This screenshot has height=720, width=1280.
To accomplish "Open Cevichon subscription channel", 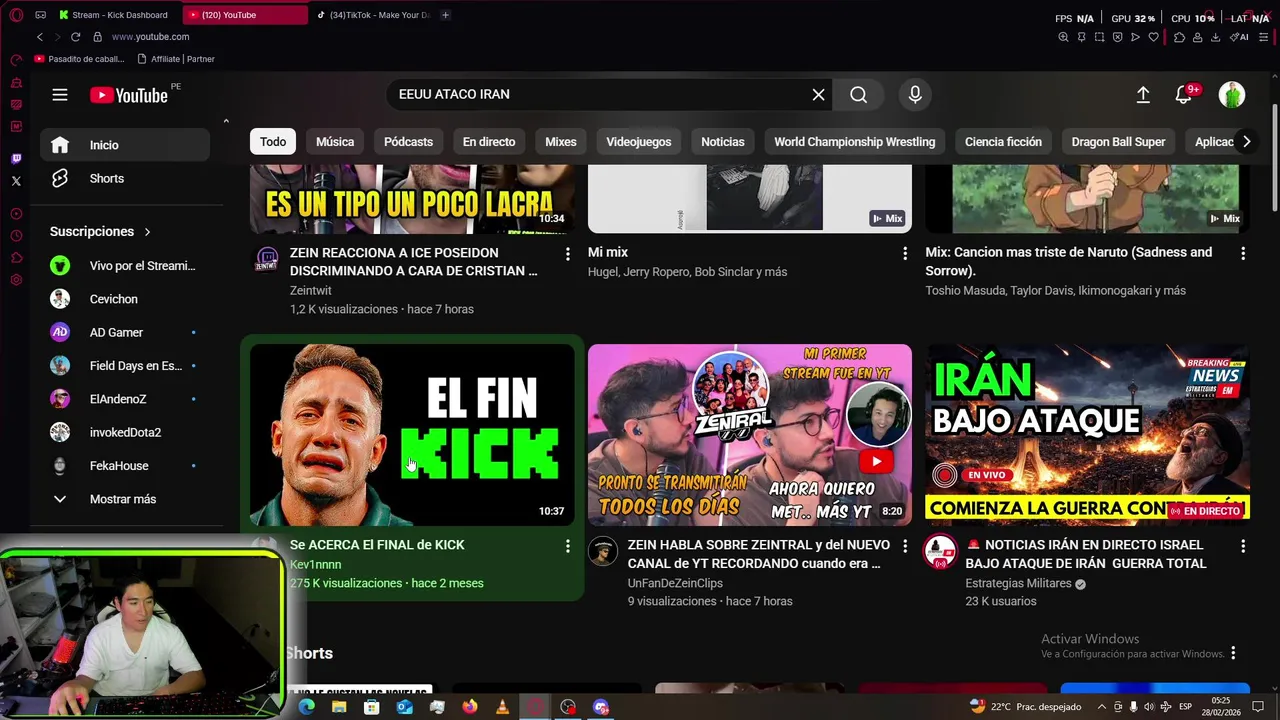I will [x=125, y=299].
